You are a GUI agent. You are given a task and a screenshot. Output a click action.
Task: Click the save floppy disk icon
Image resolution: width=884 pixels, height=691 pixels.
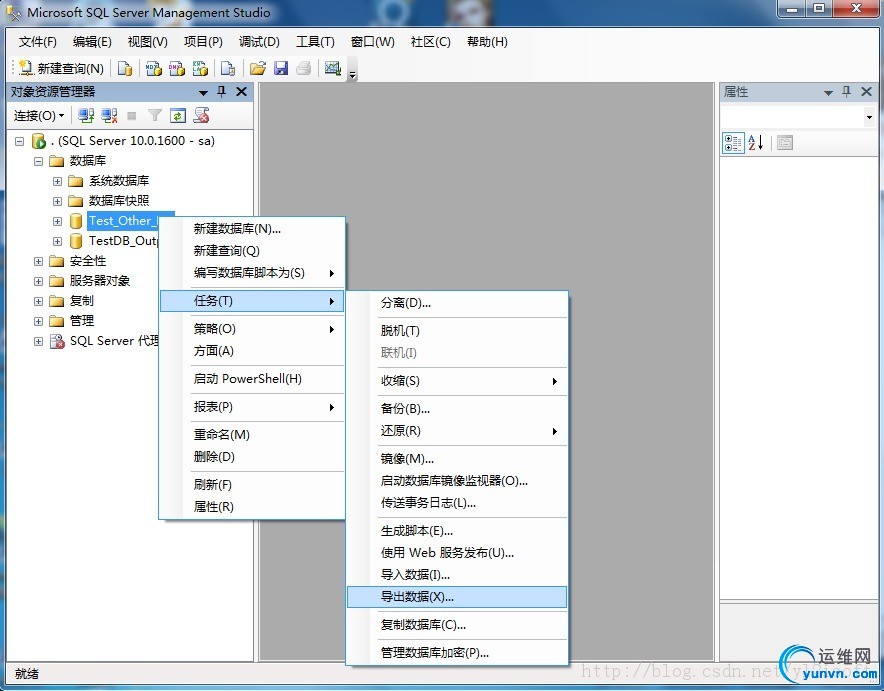[281, 69]
